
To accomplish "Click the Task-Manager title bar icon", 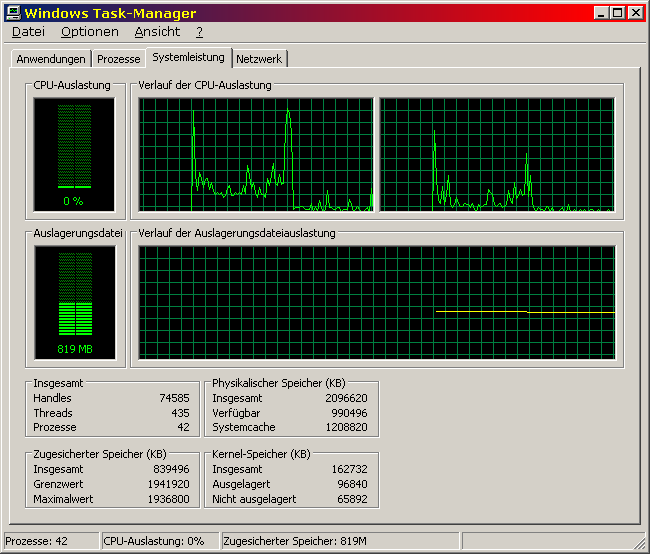I will (13, 13).
